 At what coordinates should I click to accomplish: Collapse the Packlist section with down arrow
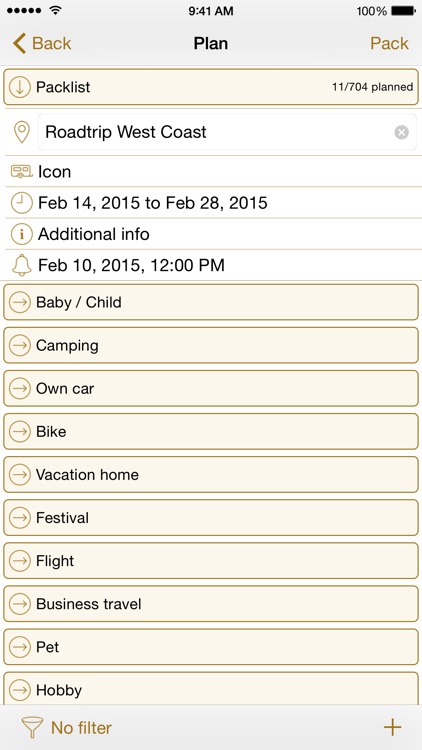tap(20, 87)
